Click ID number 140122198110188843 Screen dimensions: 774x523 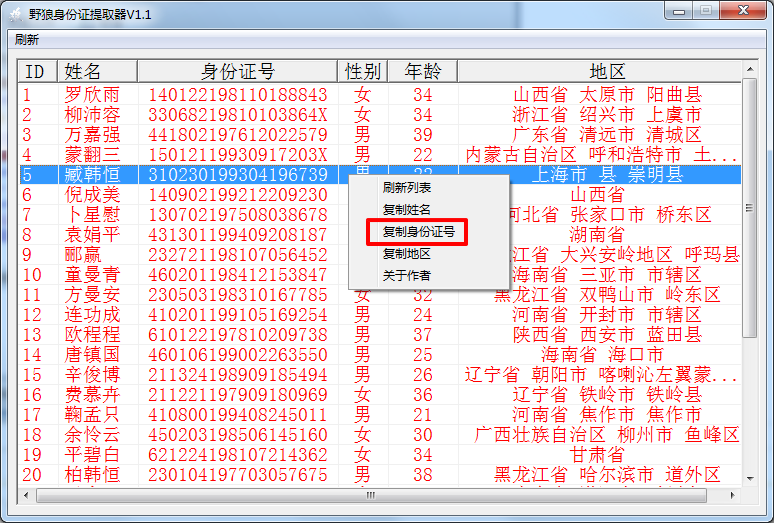238,95
